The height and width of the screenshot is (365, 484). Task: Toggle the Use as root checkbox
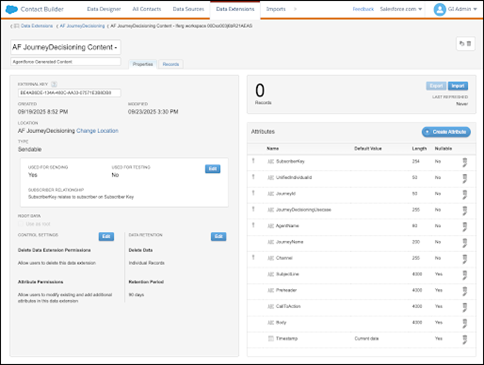tap(21, 224)
